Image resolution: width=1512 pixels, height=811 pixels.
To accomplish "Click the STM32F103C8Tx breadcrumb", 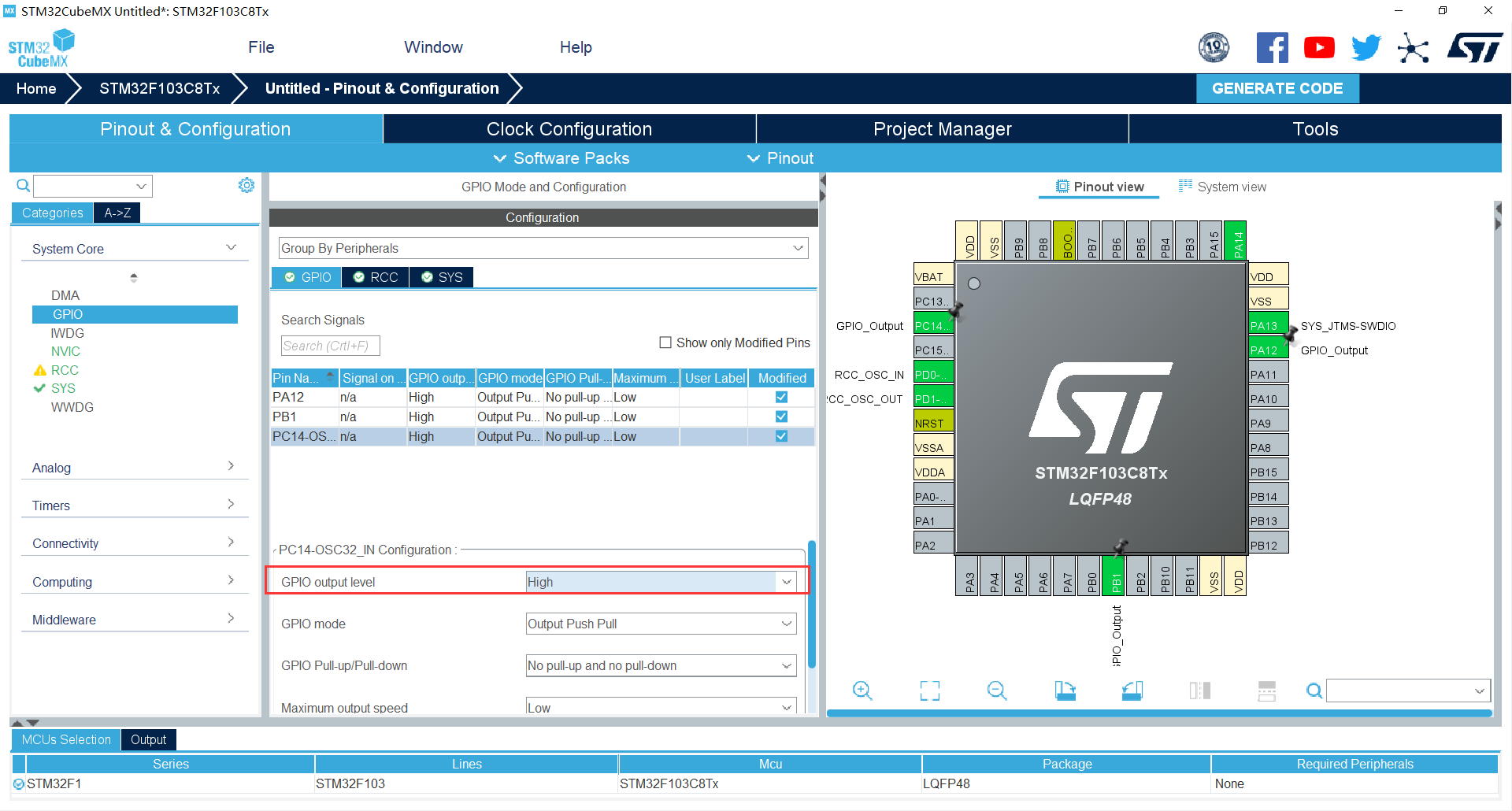I will coord(160,88).
